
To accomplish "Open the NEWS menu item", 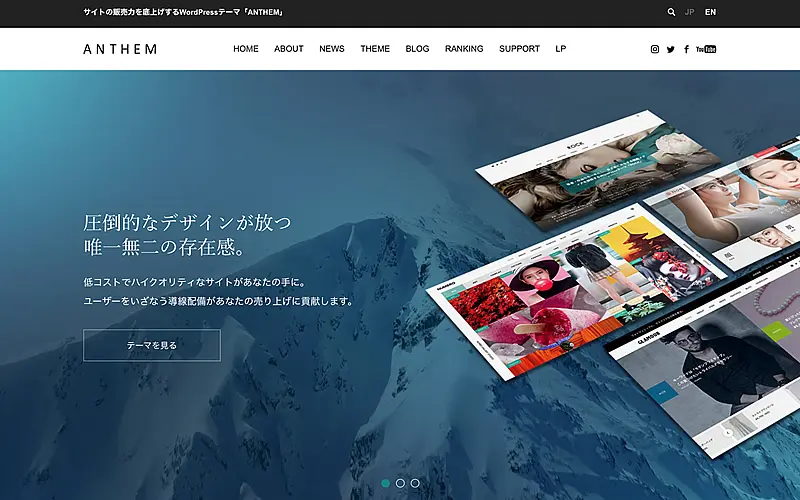I will 332,49.
